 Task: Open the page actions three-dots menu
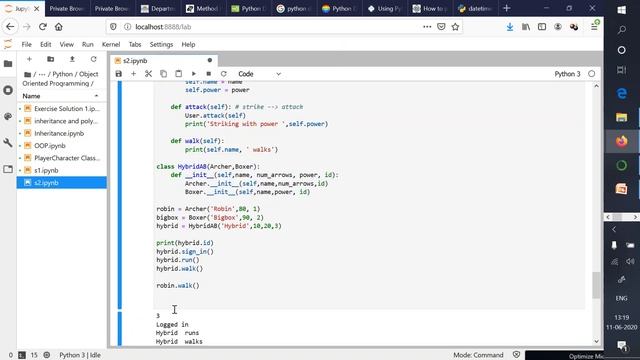(x=427, y=27)
